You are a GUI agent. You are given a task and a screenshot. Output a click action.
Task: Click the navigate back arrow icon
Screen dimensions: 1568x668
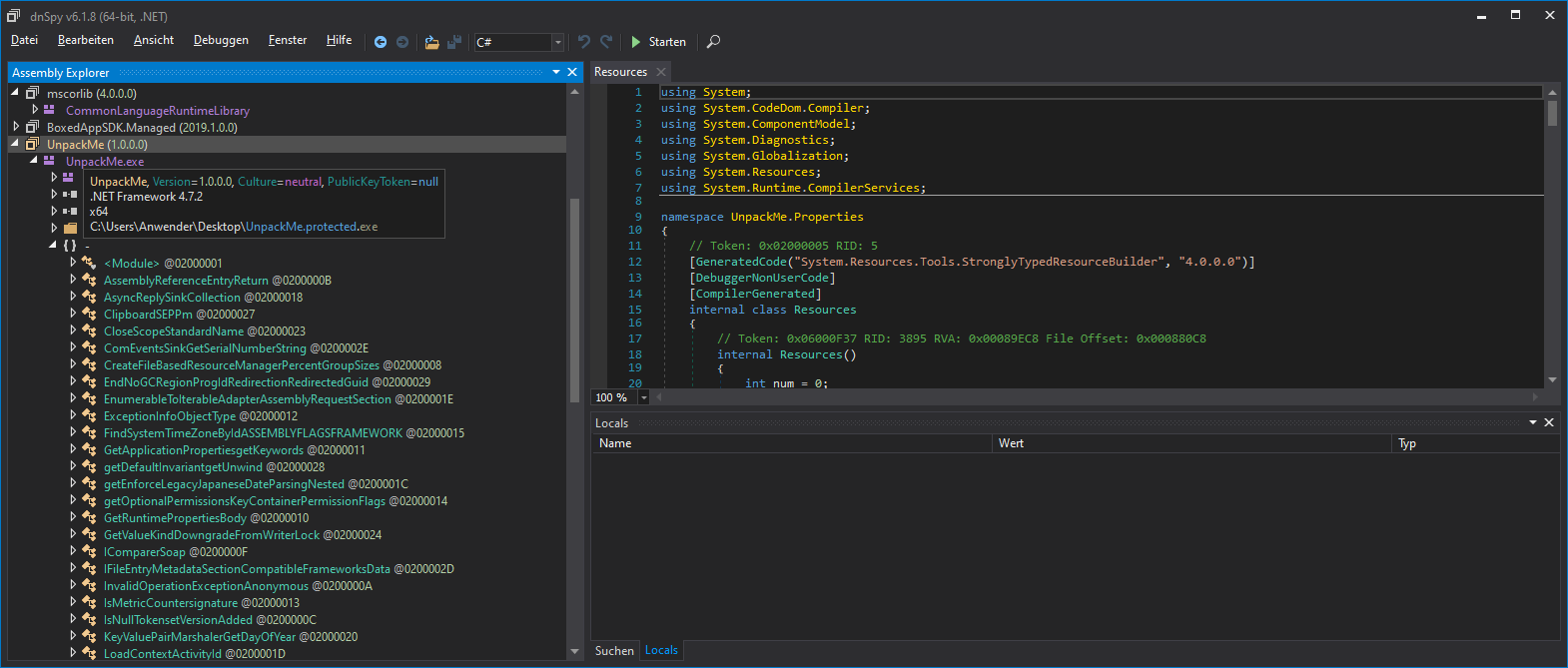pos(381,42)
